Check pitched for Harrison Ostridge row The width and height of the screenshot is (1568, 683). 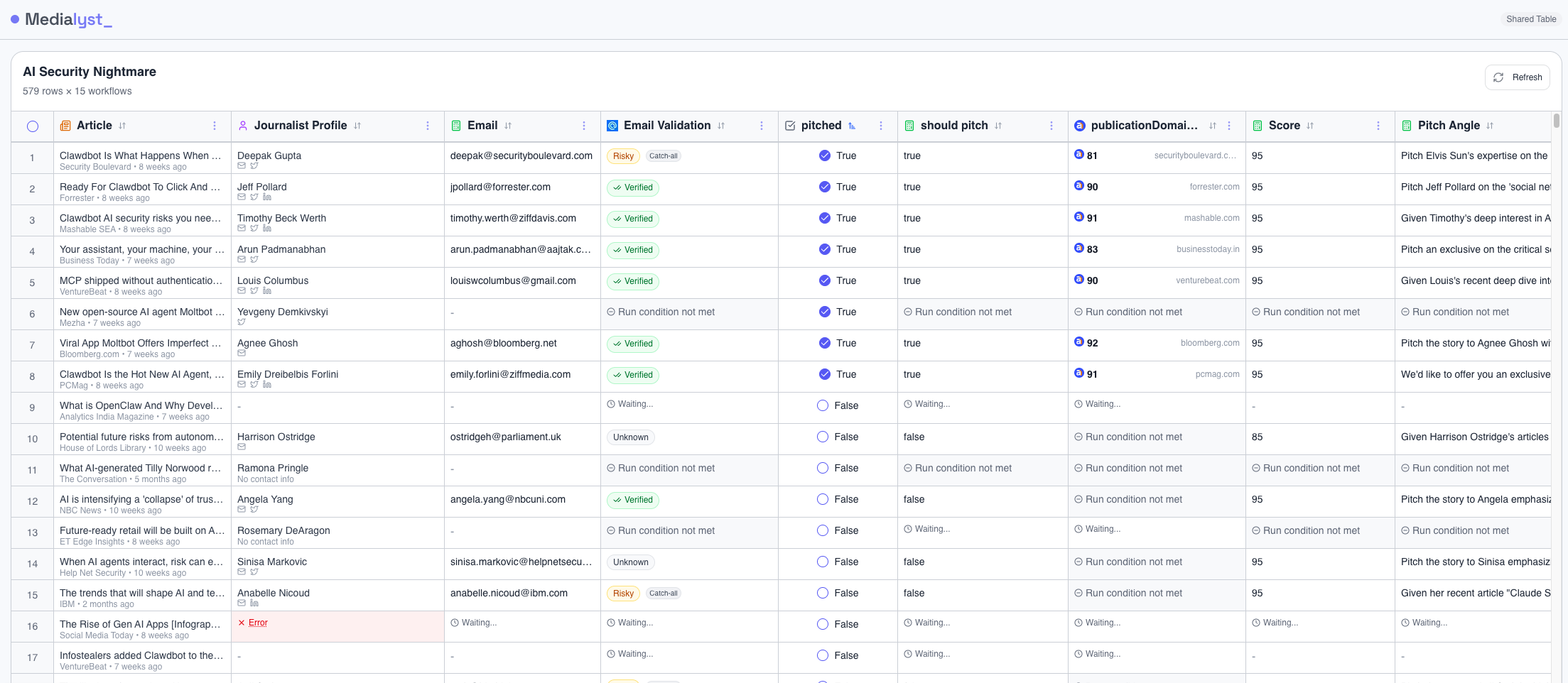tap(823, 437)
